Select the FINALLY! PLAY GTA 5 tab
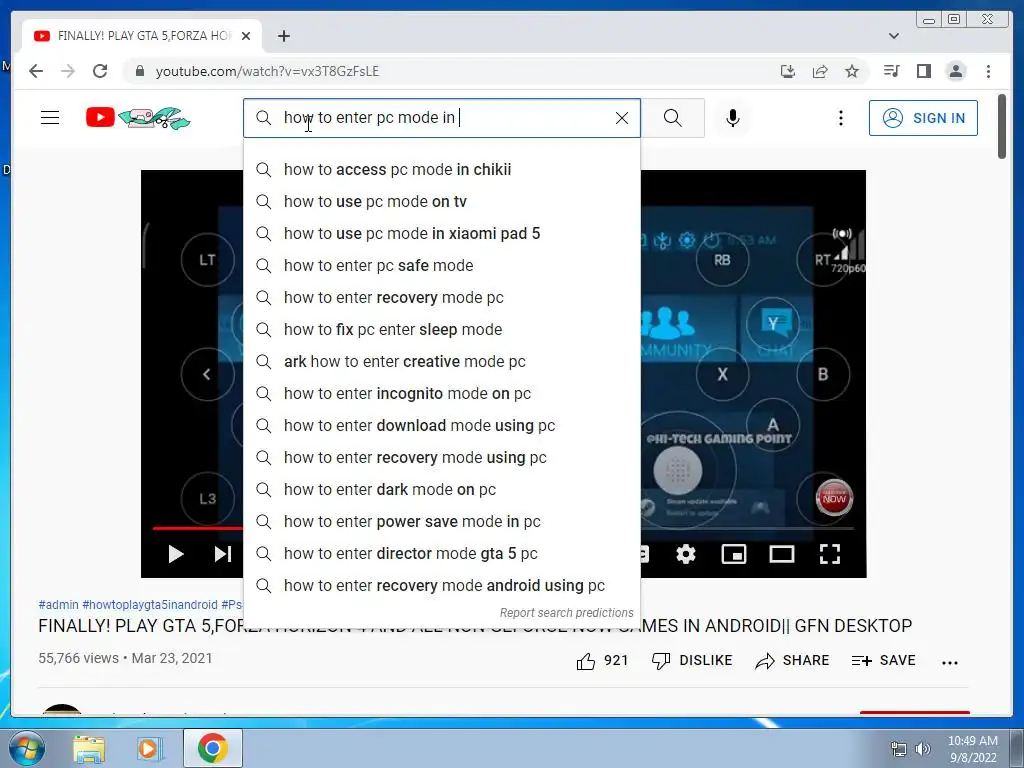This screenshot has height=768, width=1024. coord(142,36)
